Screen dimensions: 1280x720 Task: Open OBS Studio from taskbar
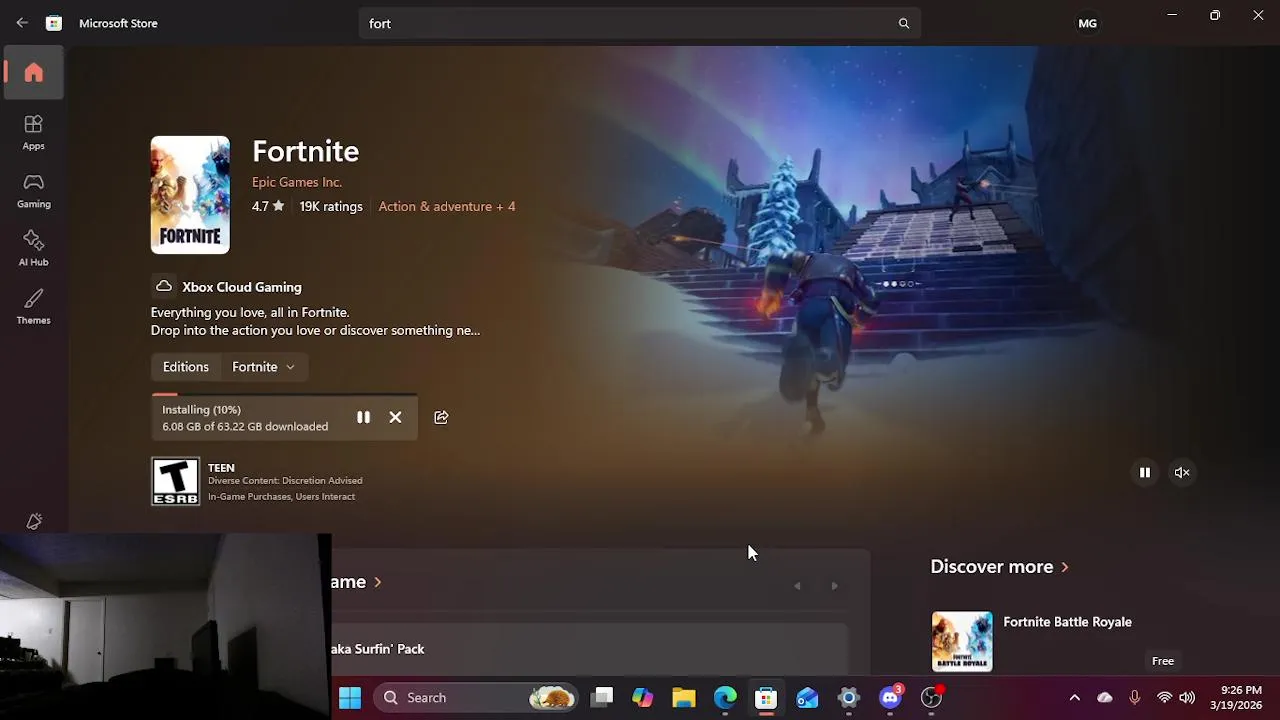tap(931, 697)
